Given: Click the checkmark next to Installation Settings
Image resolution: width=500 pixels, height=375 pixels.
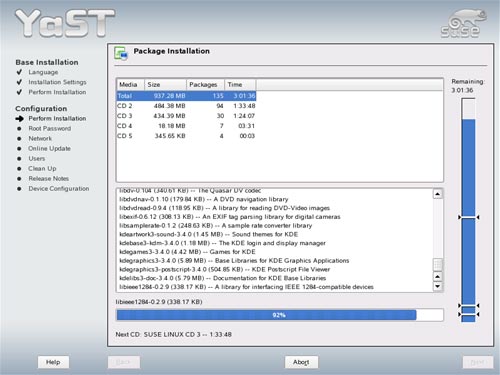Looking at the screenshot, I should click(x=19, y=82).
